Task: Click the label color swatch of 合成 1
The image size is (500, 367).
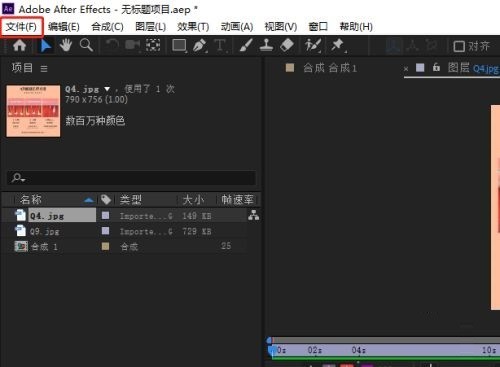Action: point(105,246)
